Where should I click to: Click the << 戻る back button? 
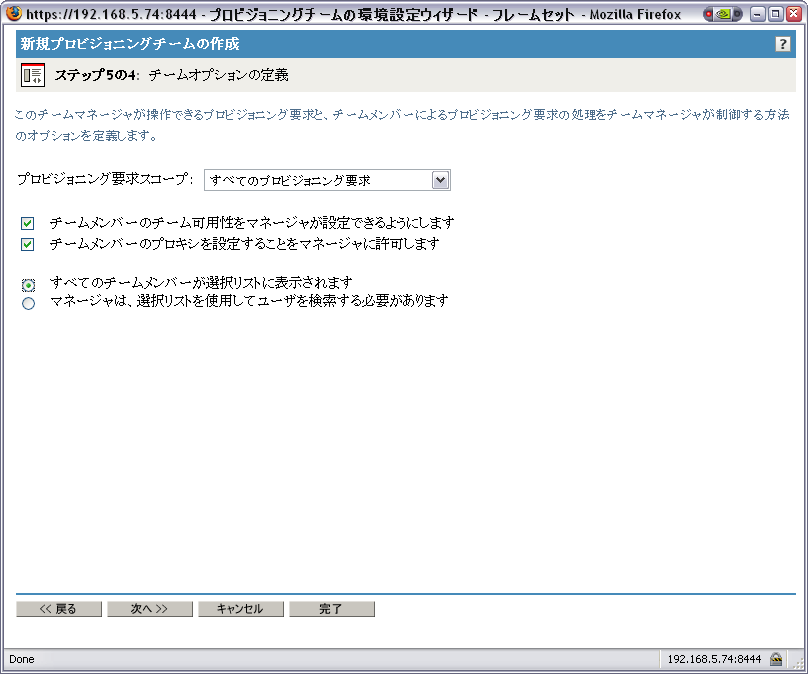pos(59,609)
